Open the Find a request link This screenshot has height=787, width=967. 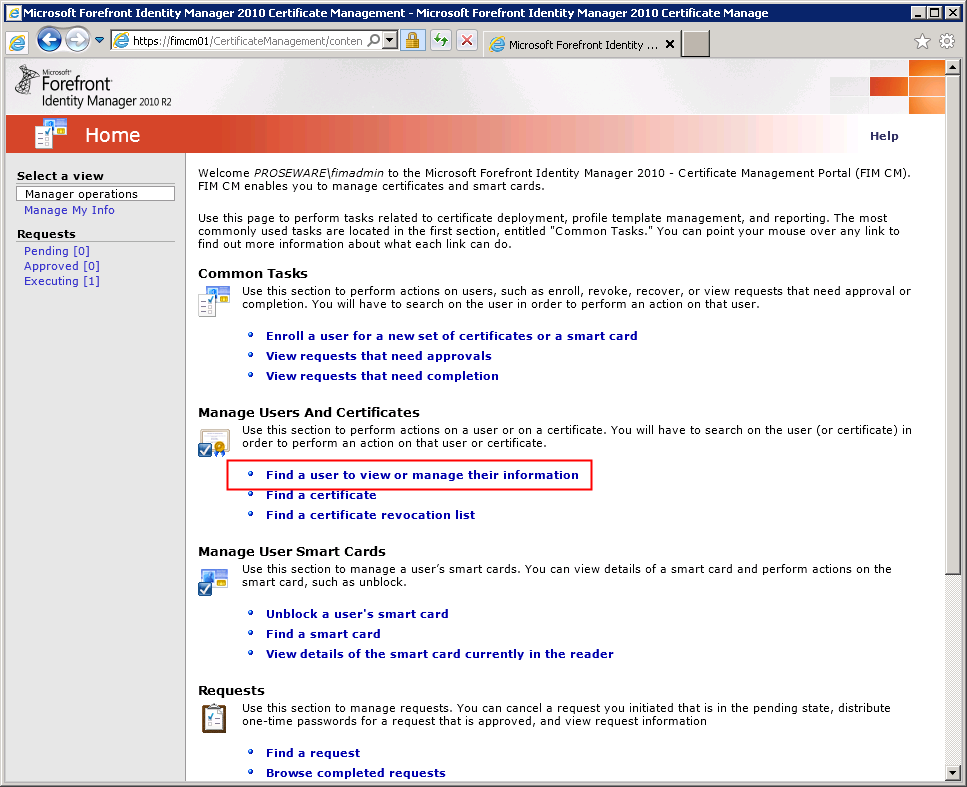pos(313,752)
